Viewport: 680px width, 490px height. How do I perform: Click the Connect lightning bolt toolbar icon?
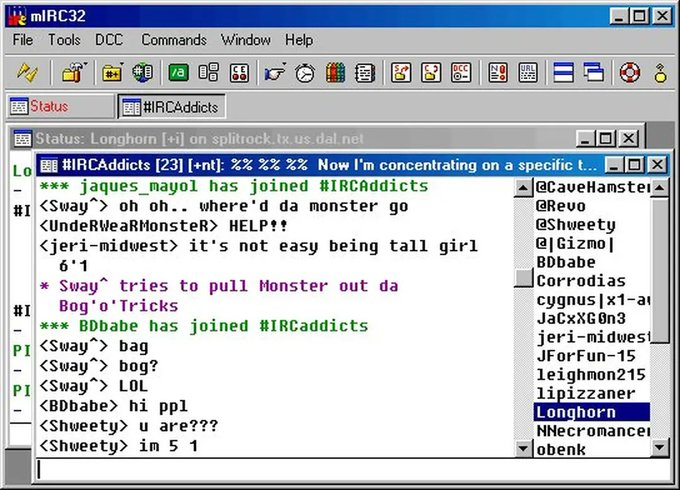pos(27,72)
